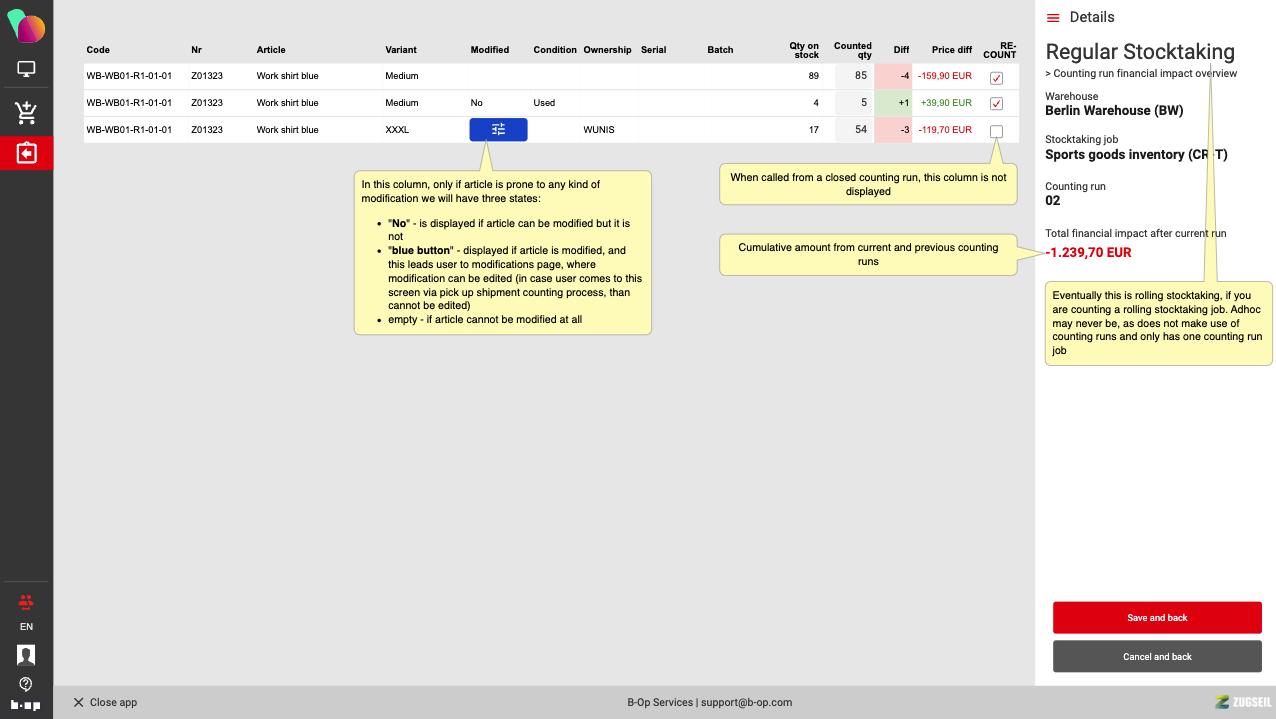The width and height of the screenshot is (1276, 719).
Task: Open the help question mark icon
Action: pos(26,684)
